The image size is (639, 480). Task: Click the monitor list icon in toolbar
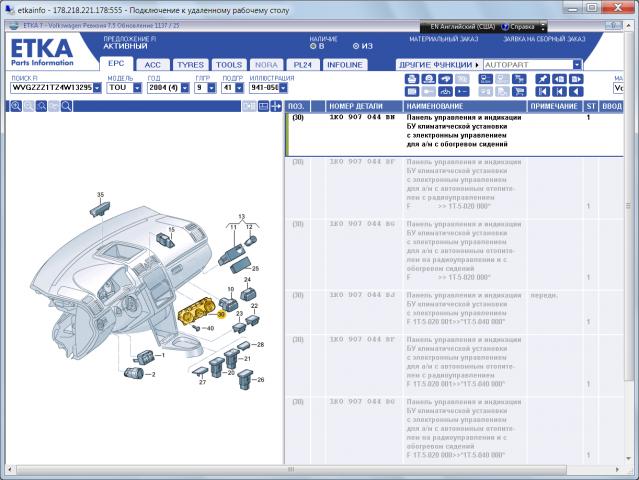pos(486,79)
